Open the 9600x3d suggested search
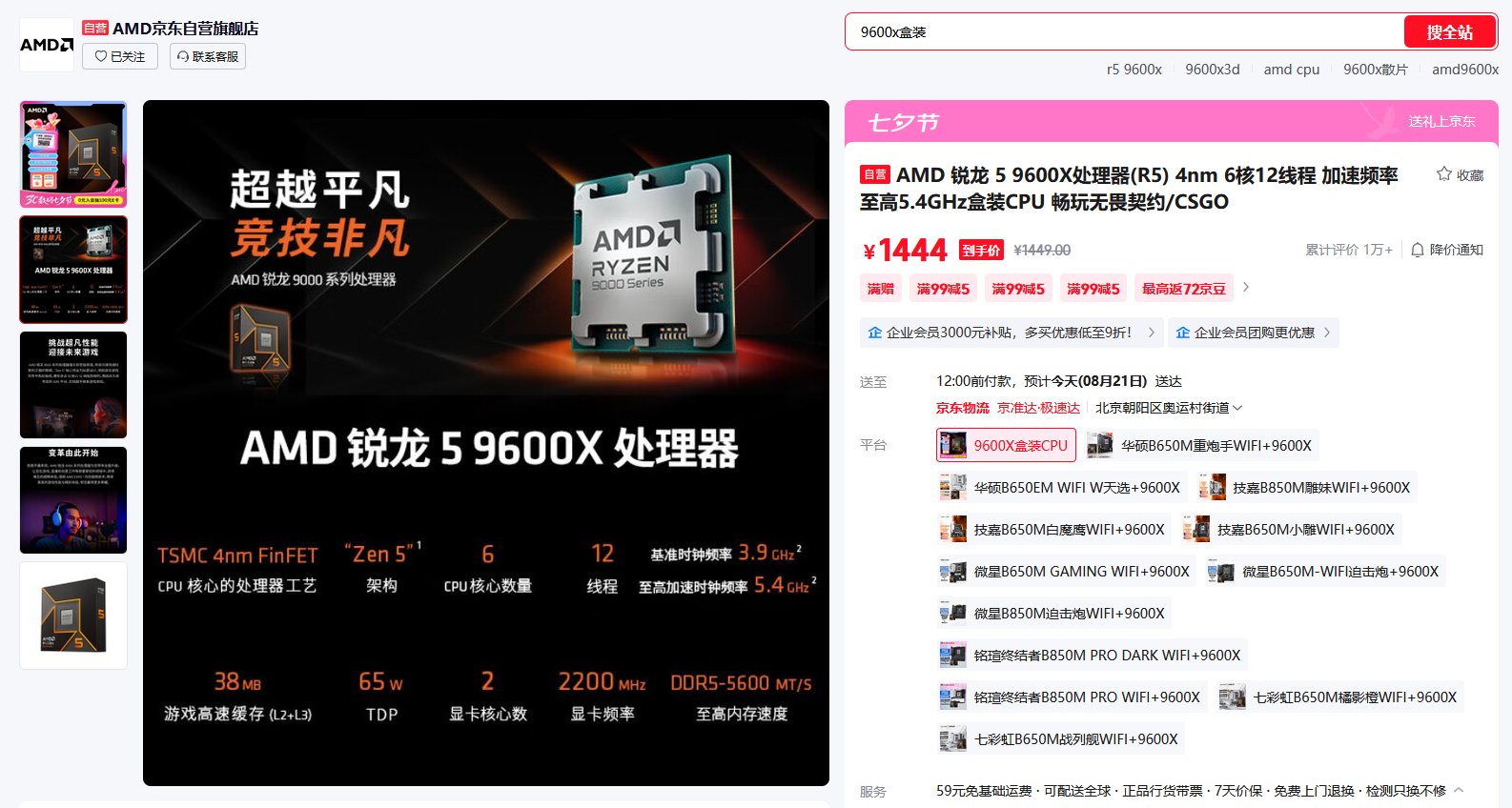The image size is (1512, 808). click(x=1213, y=70)
